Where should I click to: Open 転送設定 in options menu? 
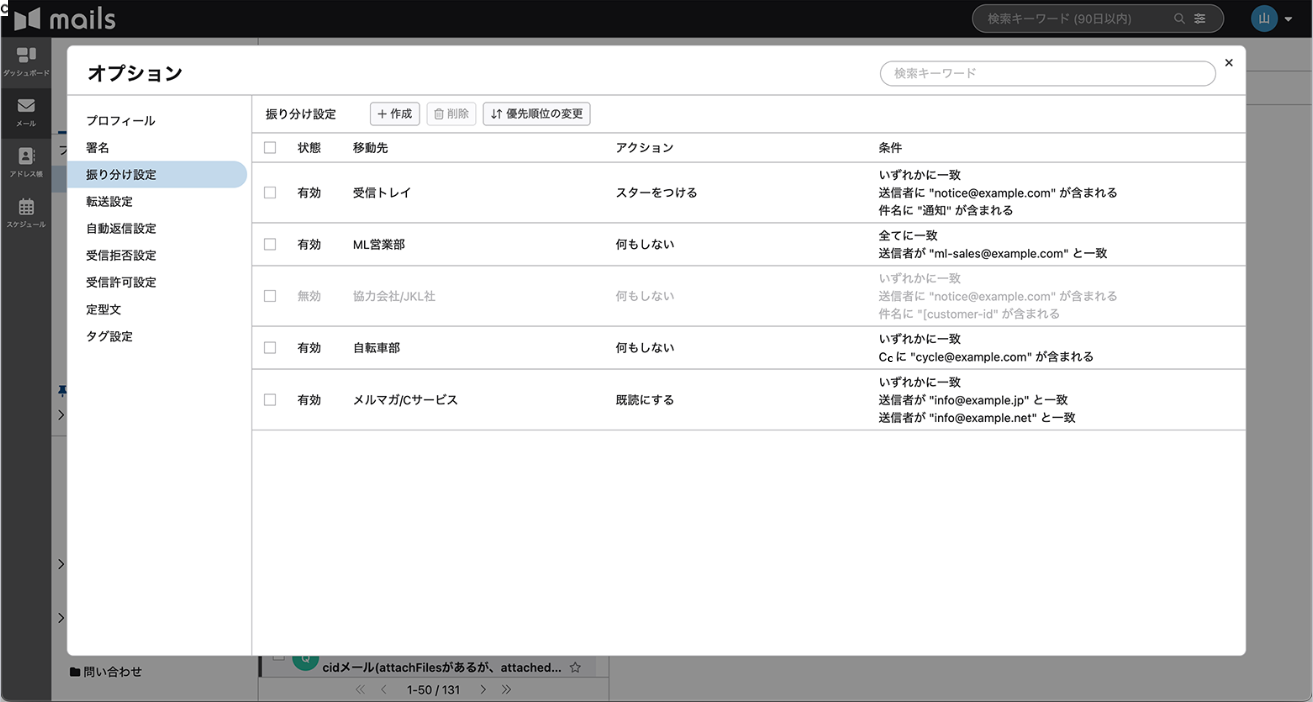tap(109, 202)
